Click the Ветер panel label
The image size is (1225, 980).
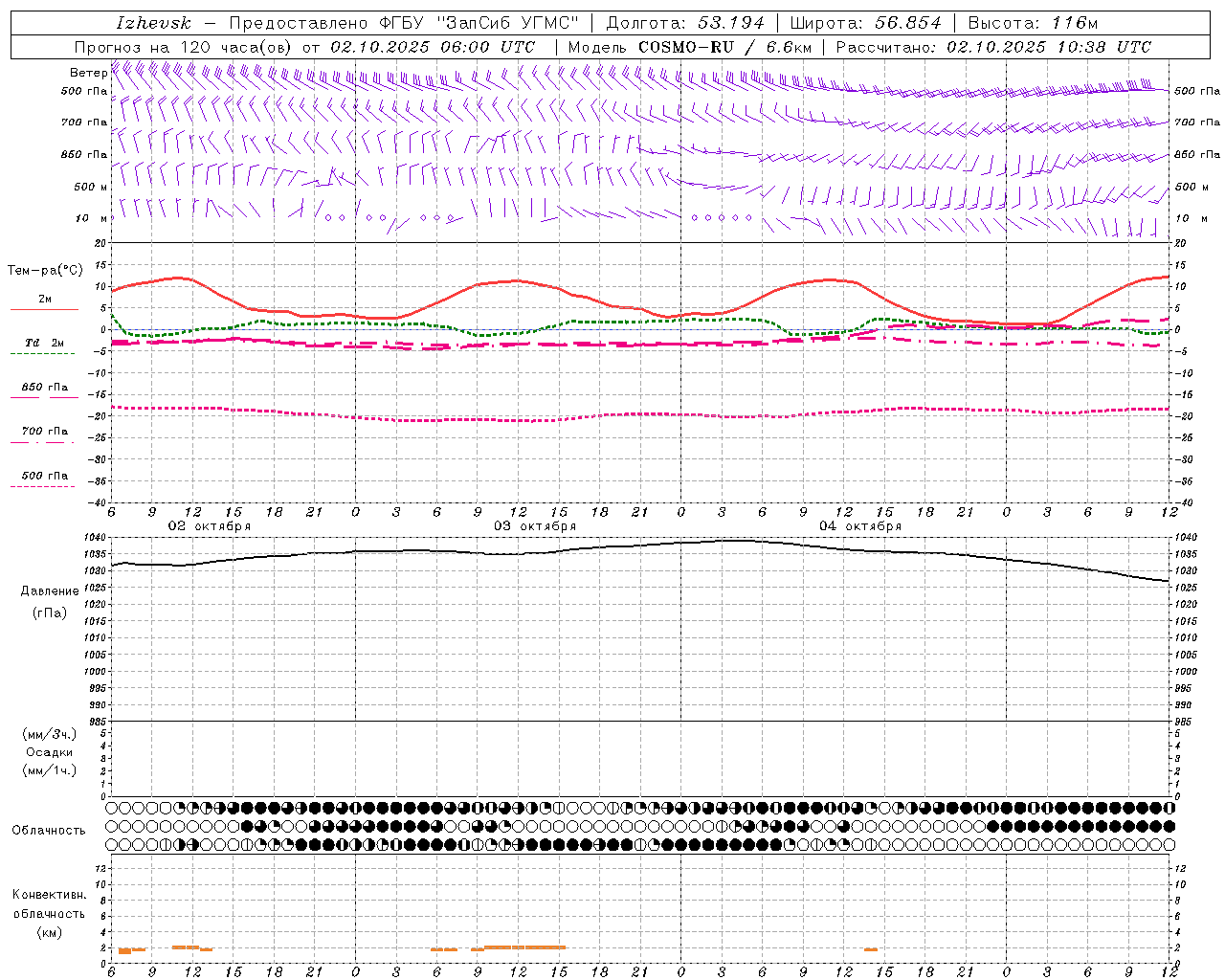tap(89, 73)
